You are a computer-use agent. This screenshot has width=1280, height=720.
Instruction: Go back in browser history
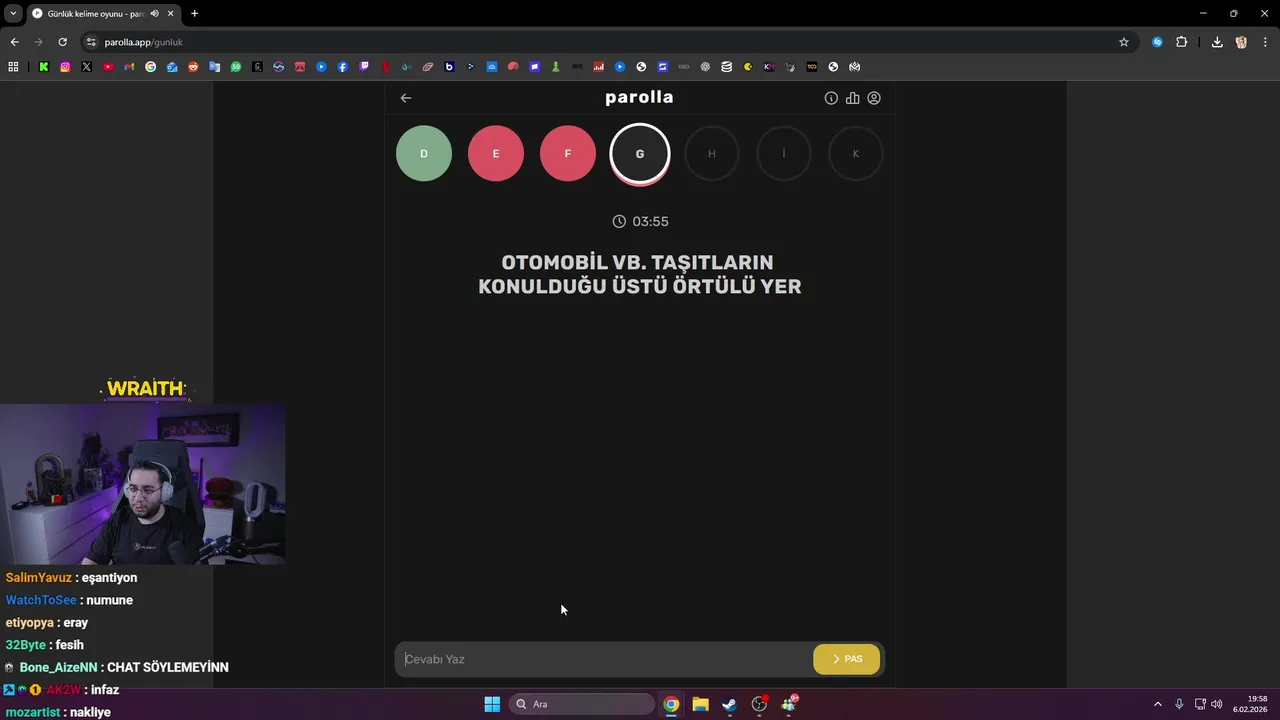pyautogui.click(x=14, y=42)
